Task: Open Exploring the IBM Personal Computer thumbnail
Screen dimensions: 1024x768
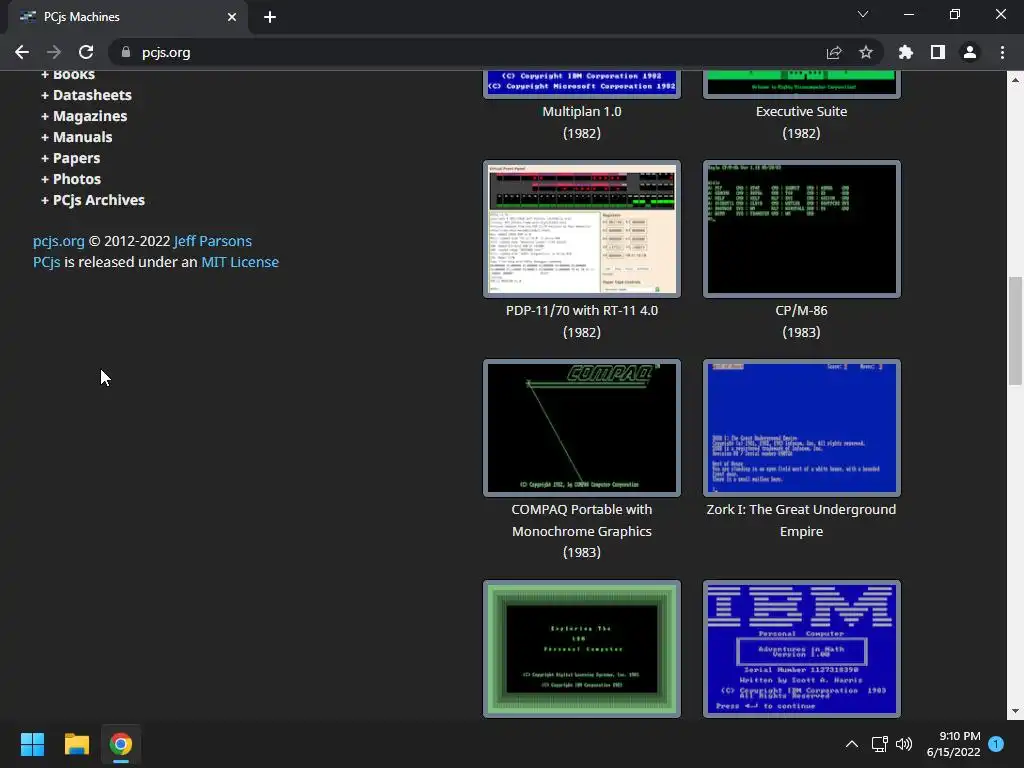Action: point(582,648)
